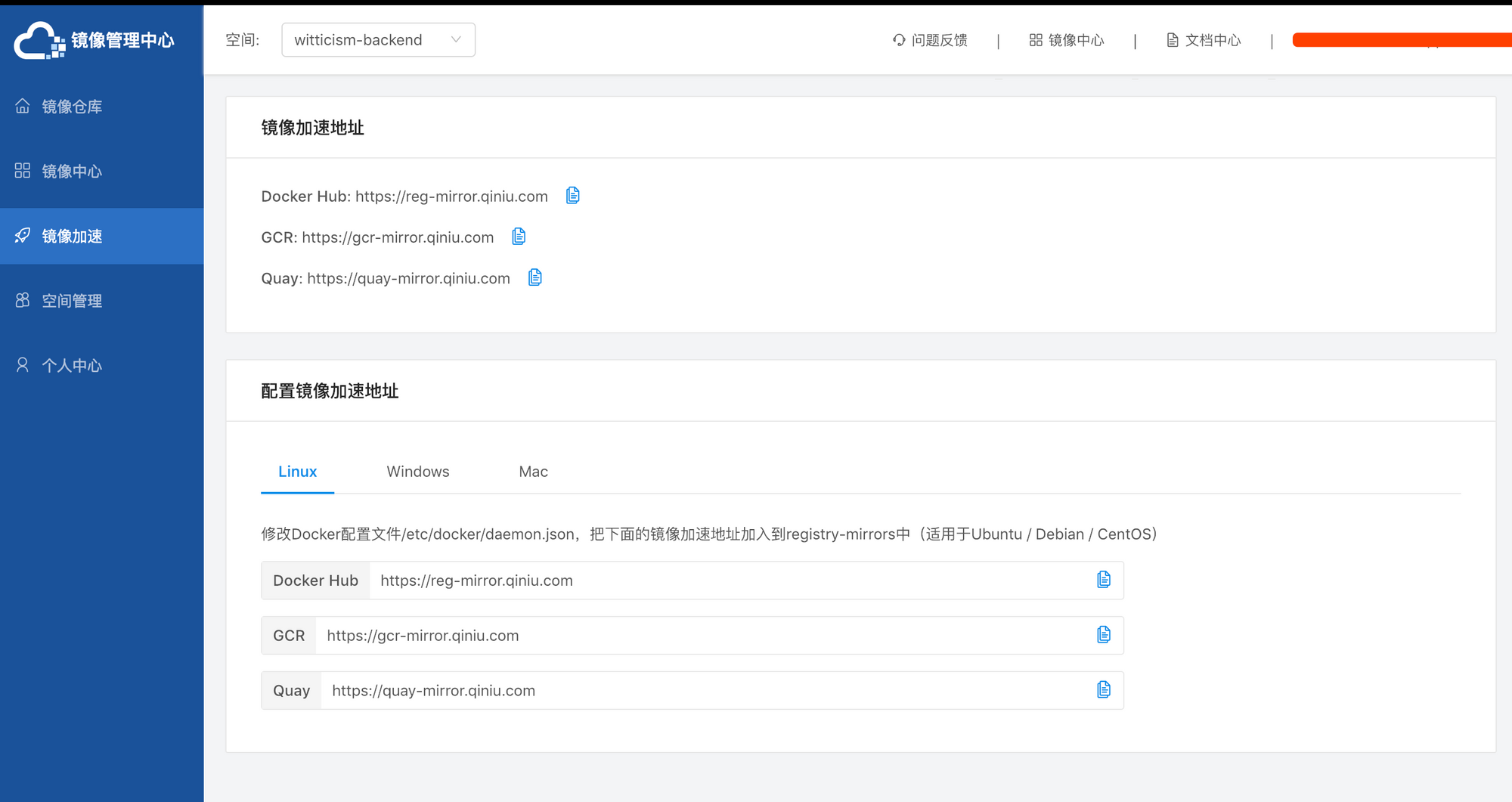Screen dimensions: 1512x802
Task: Click the cloud logo of 镜像管理中心
Action: pyautogui.click(x=38, y=40)
